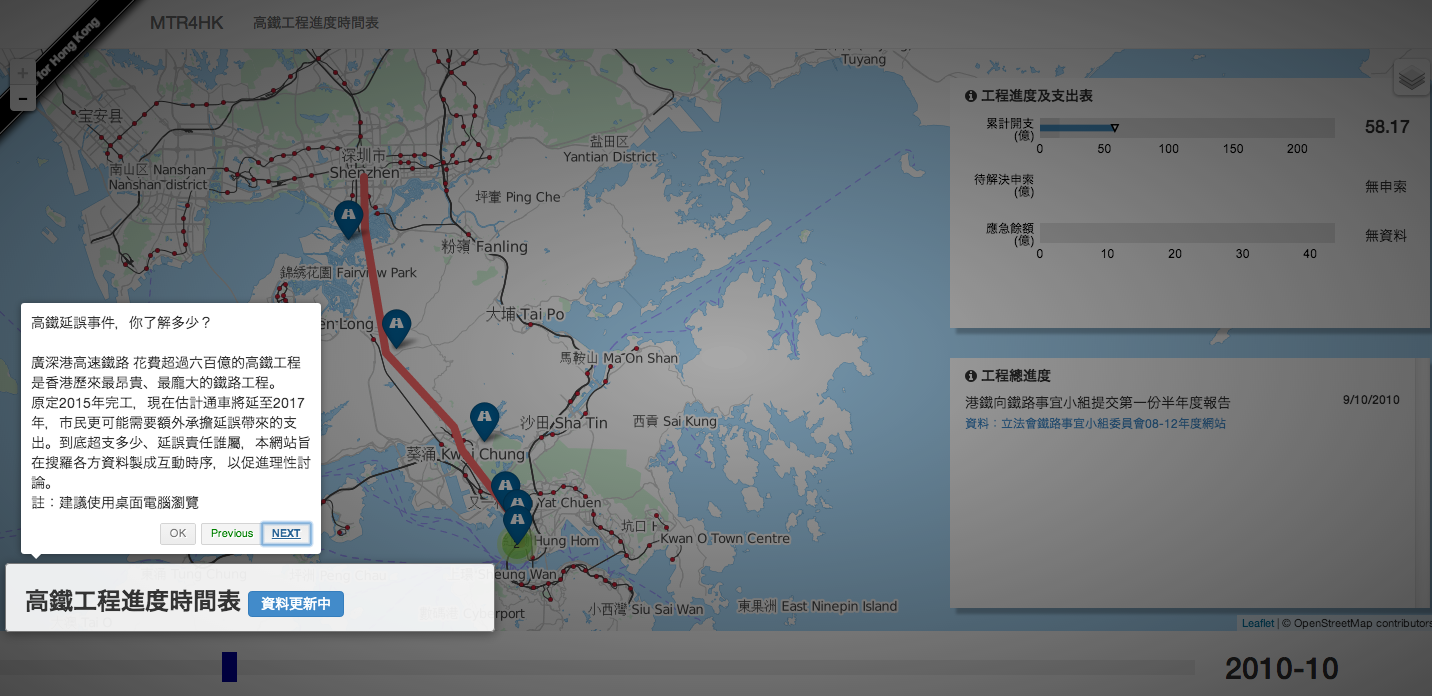
Task: Click the 2010-10 timeline date label
Action: (x=1281, y=668)
